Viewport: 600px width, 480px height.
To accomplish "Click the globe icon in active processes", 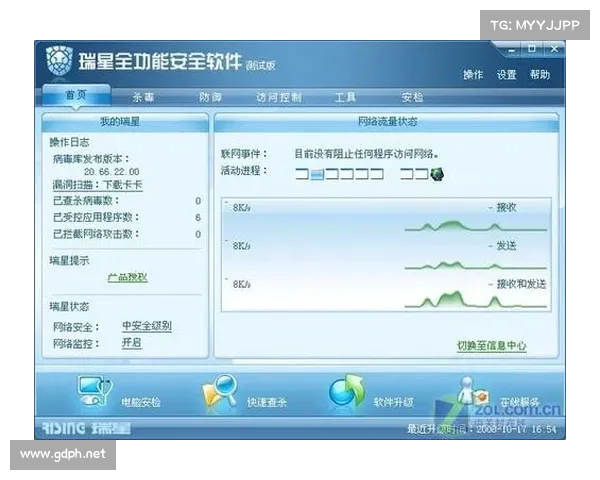I will (x=437, y=174).
